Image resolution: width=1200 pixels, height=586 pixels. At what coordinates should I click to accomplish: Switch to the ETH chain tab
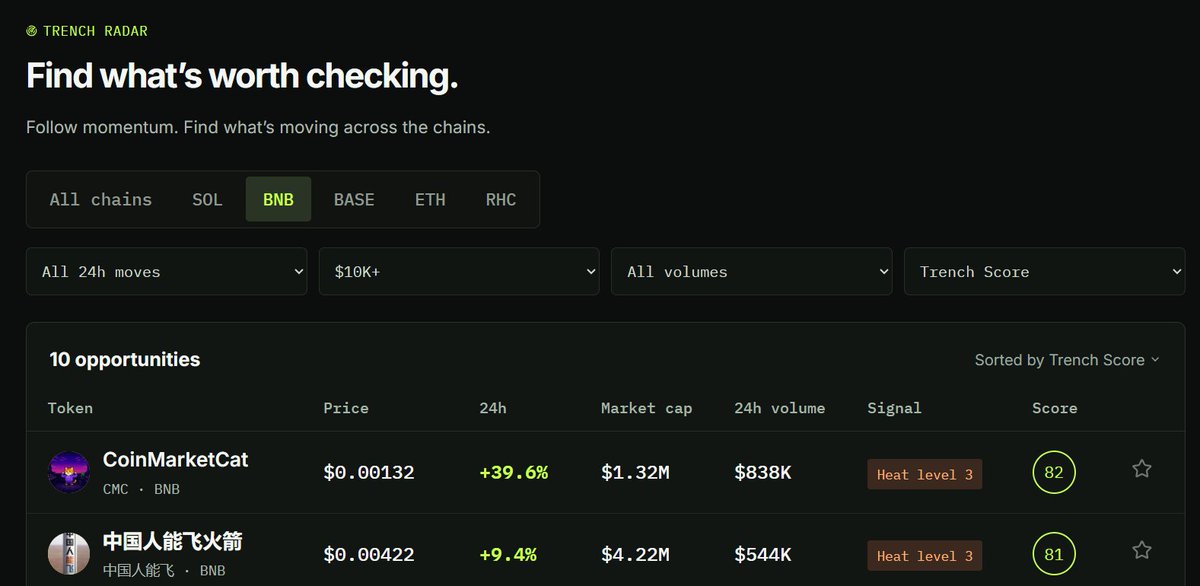point(430,199)
